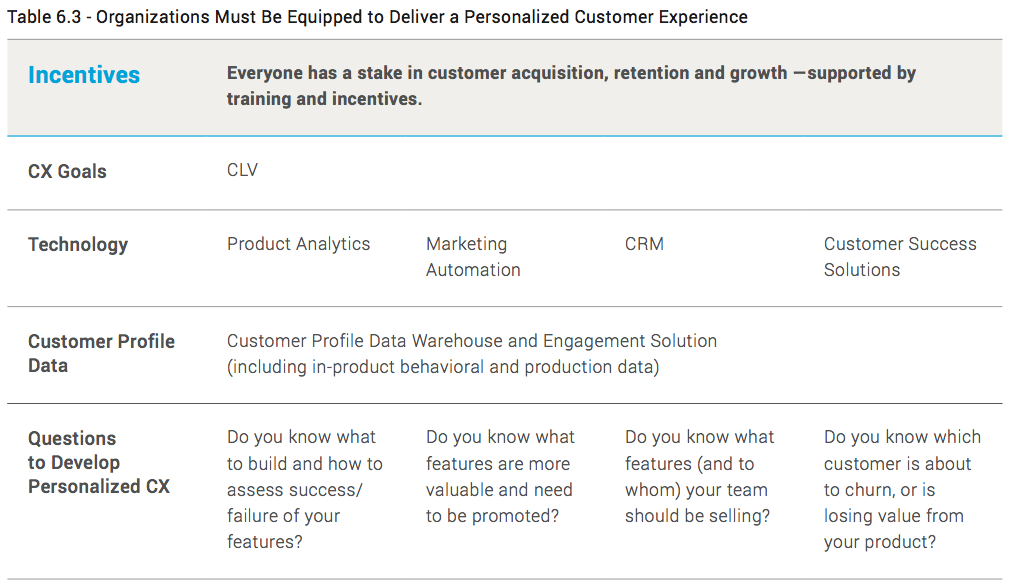This screenshot has width=1013, height=587.
Task: Select the Technology row label
Action: click(78, 245)
